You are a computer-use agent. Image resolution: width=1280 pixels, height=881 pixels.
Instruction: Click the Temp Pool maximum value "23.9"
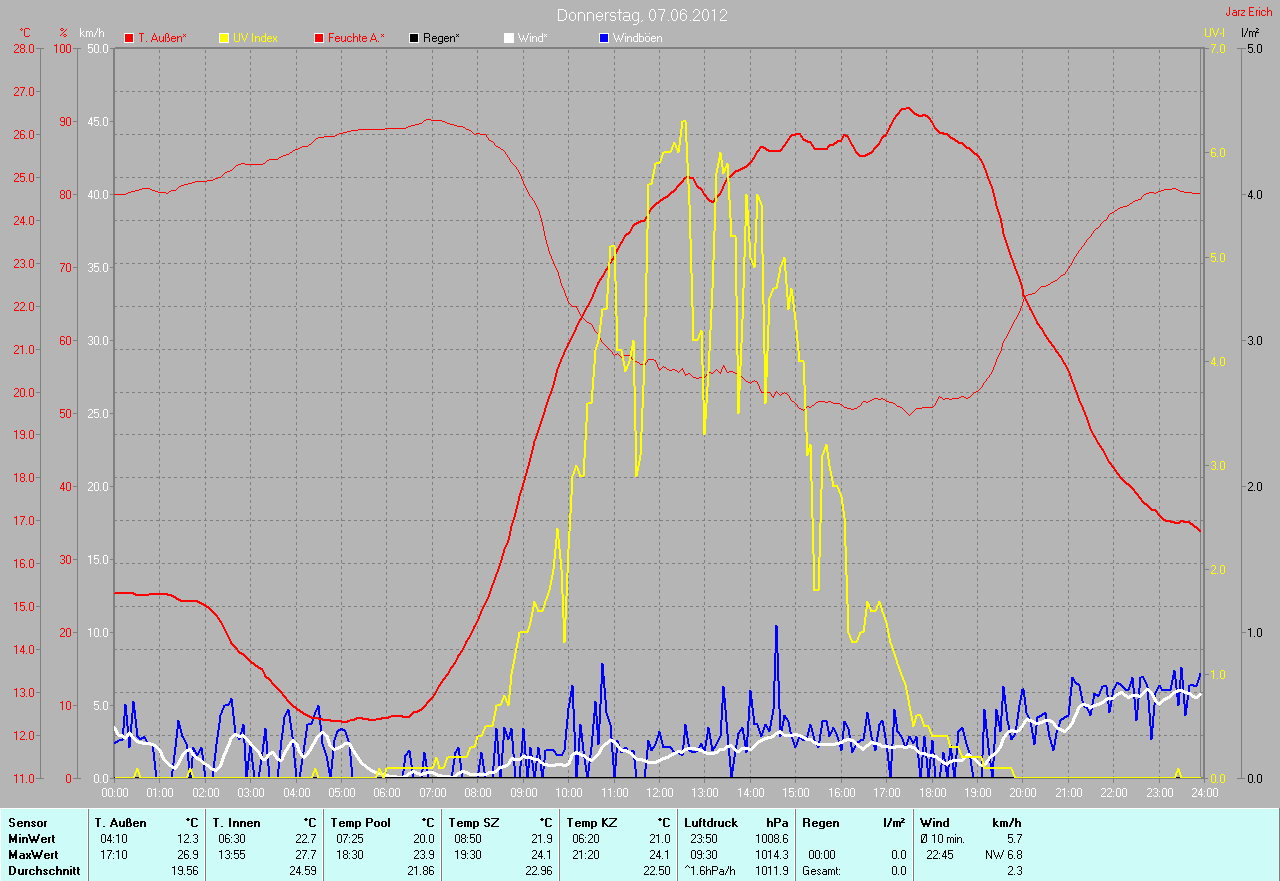tap(424, 854)
